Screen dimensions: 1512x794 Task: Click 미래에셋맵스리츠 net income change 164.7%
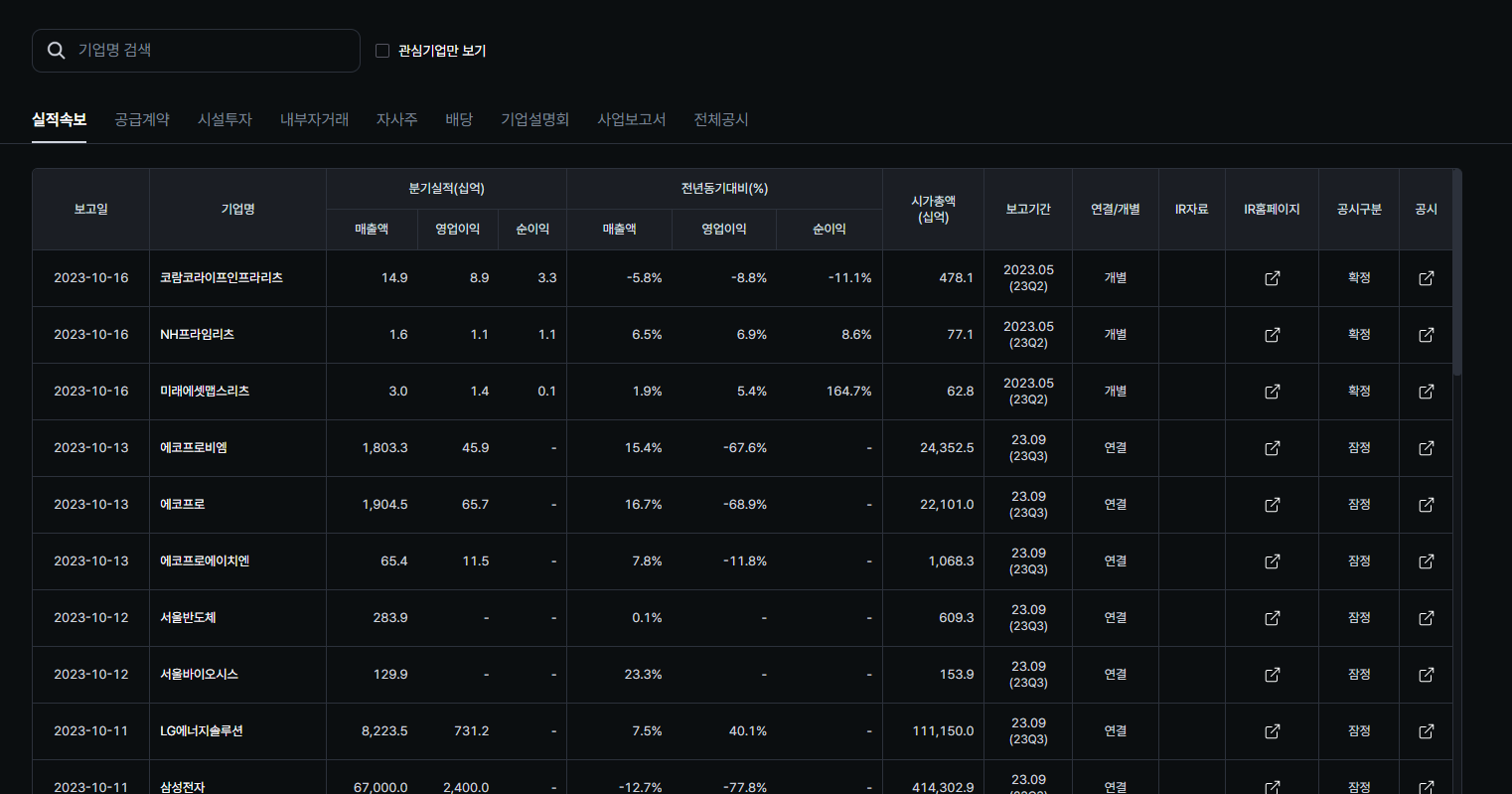click(849, 392)
